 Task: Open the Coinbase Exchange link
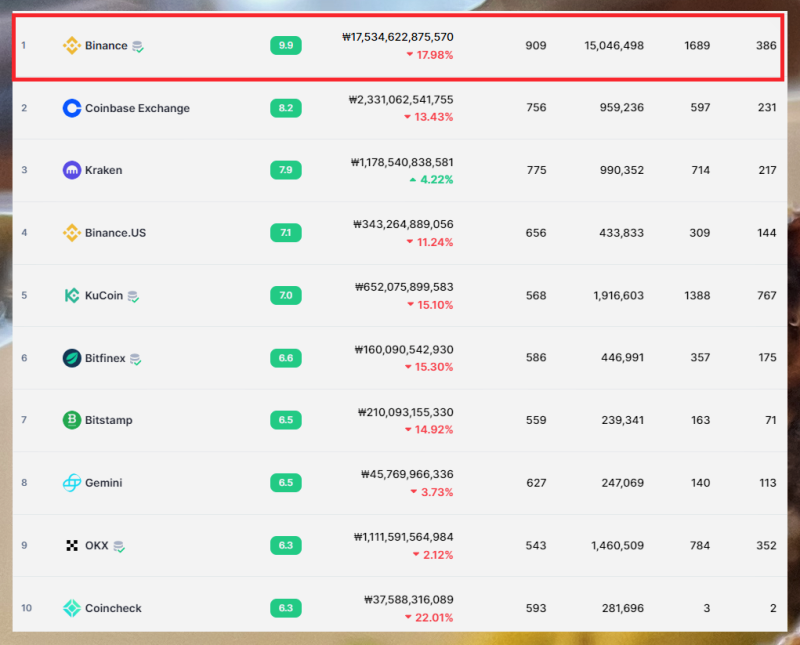tap(137, 108)
